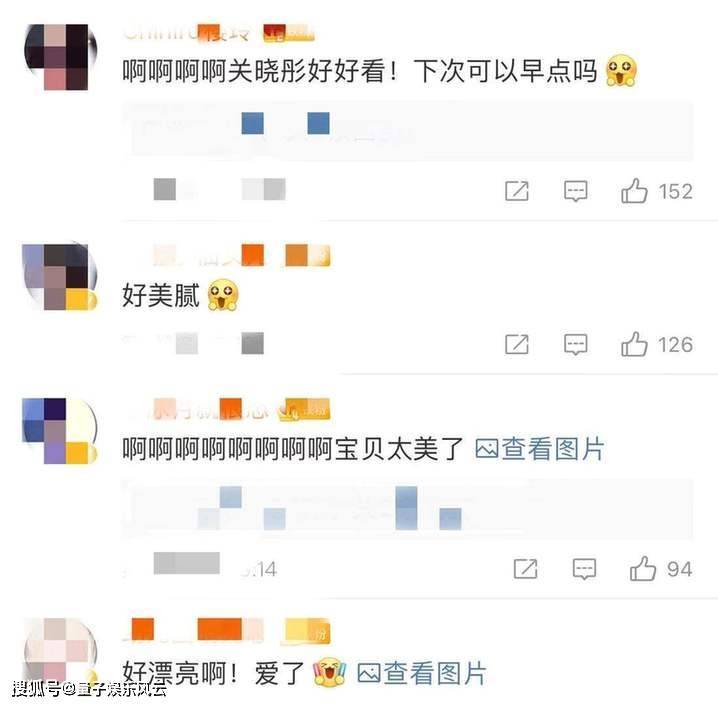Open profile picture beside 好美腻 comment
This screenshot has width=718, height=706.
(x=60, y=277)
